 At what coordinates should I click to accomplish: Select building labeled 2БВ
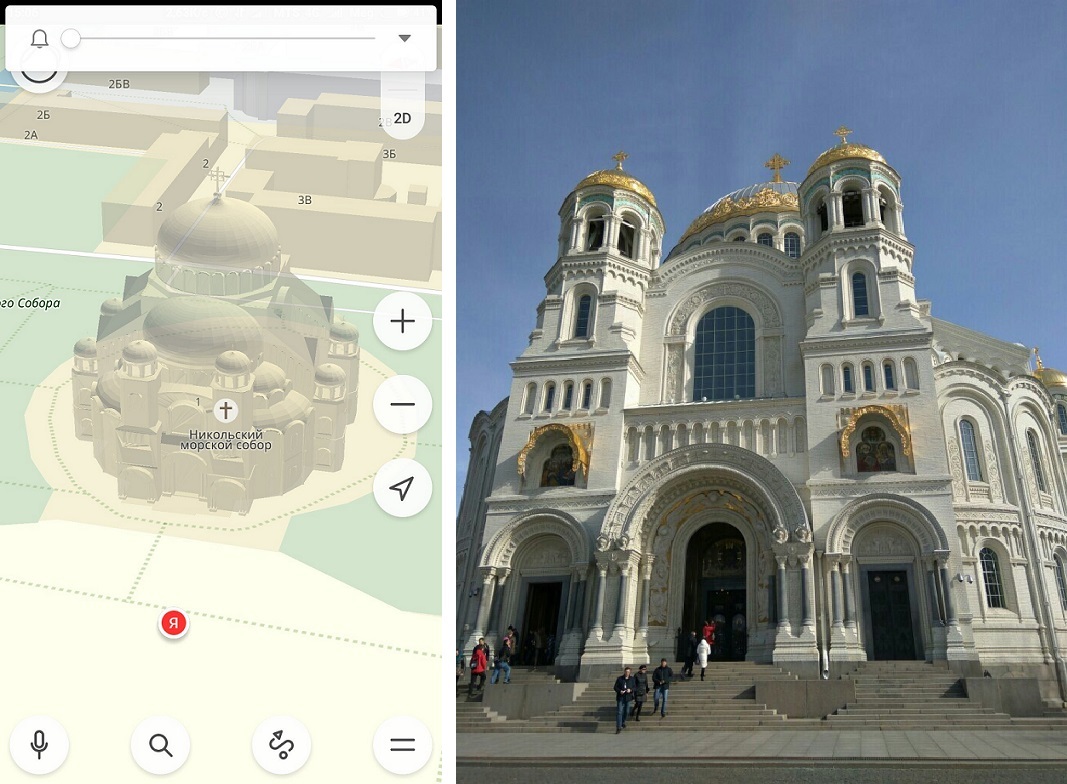(x=118, y=84)
